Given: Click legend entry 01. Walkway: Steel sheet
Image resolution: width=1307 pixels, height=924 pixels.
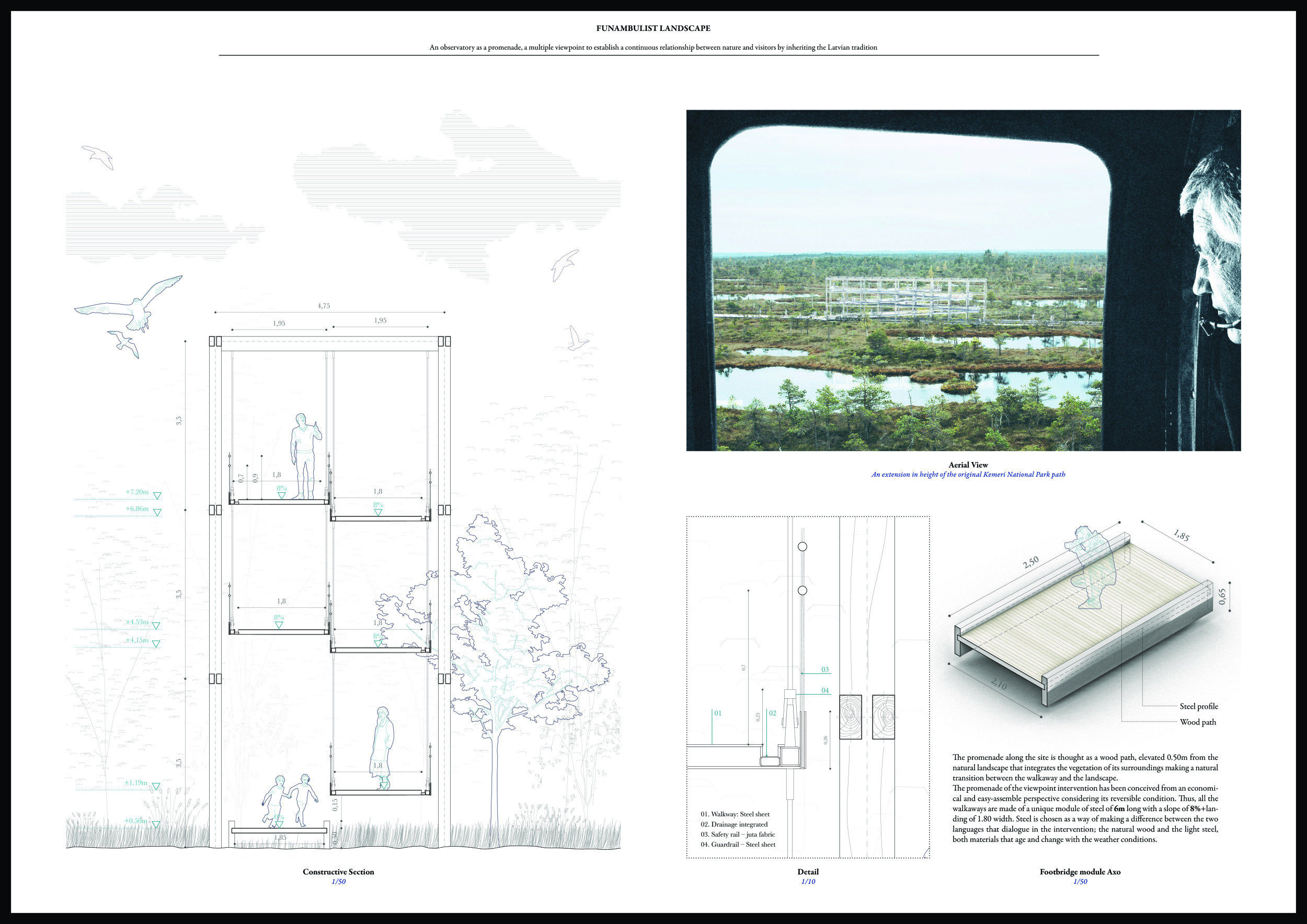Looking at the screenshot, I should (x=735, y=814).
